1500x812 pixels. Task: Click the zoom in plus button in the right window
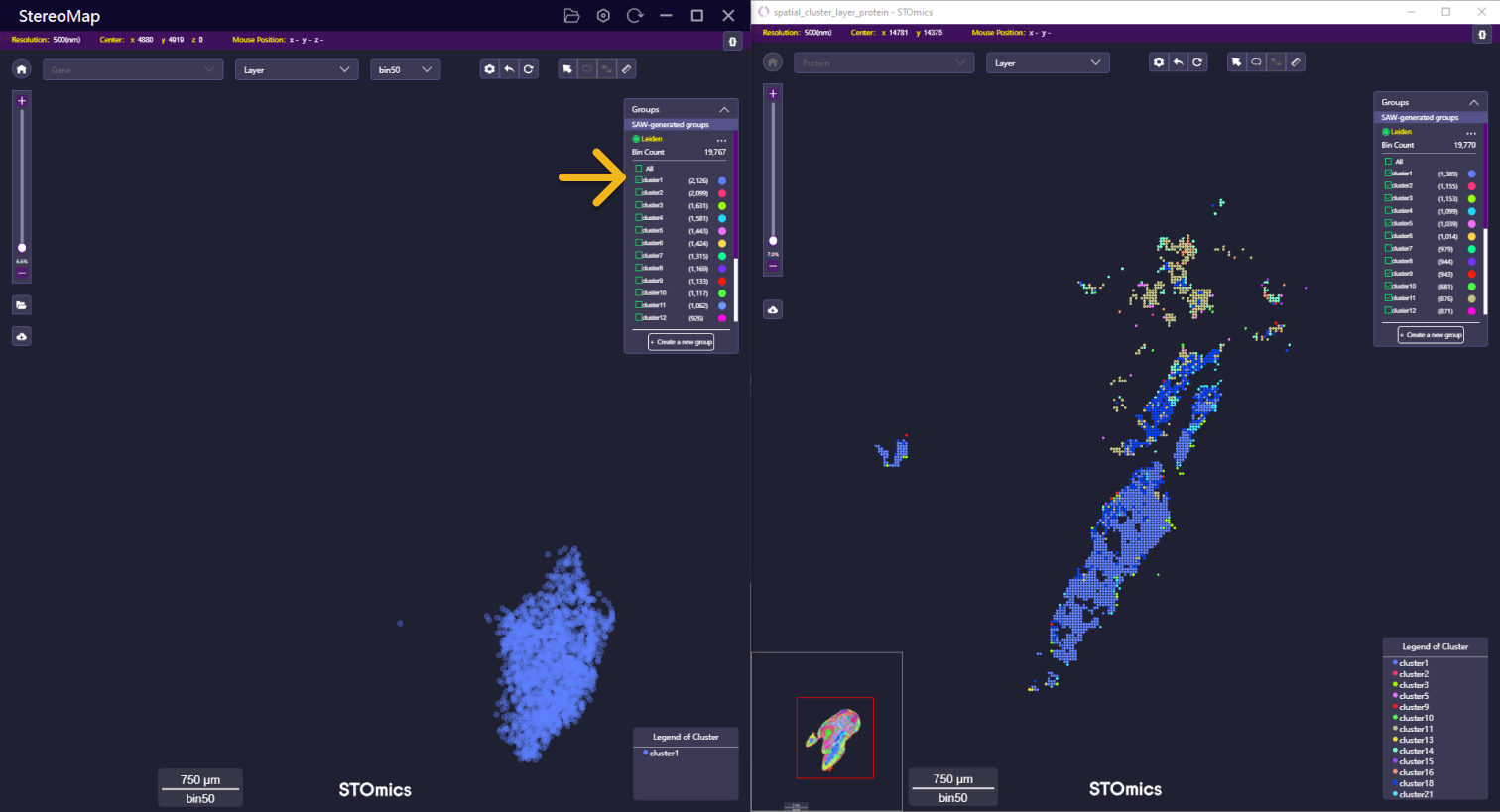pos(773,94)
